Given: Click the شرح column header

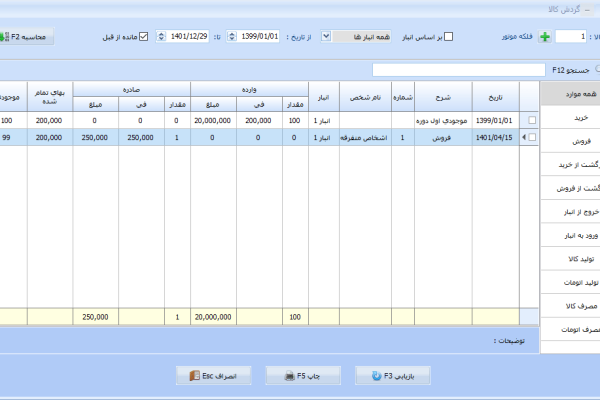Looking at the screenshot, I should (x=443, y=97).
